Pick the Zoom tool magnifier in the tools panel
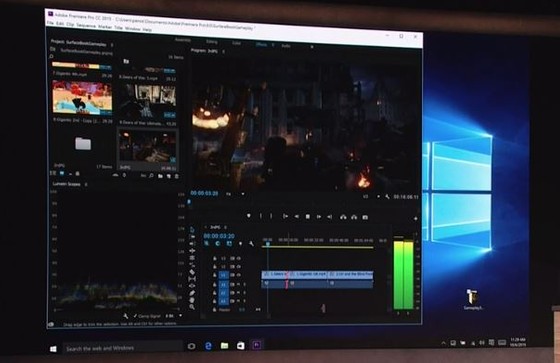This screenshot has width=560, height=363. [192, 307]
